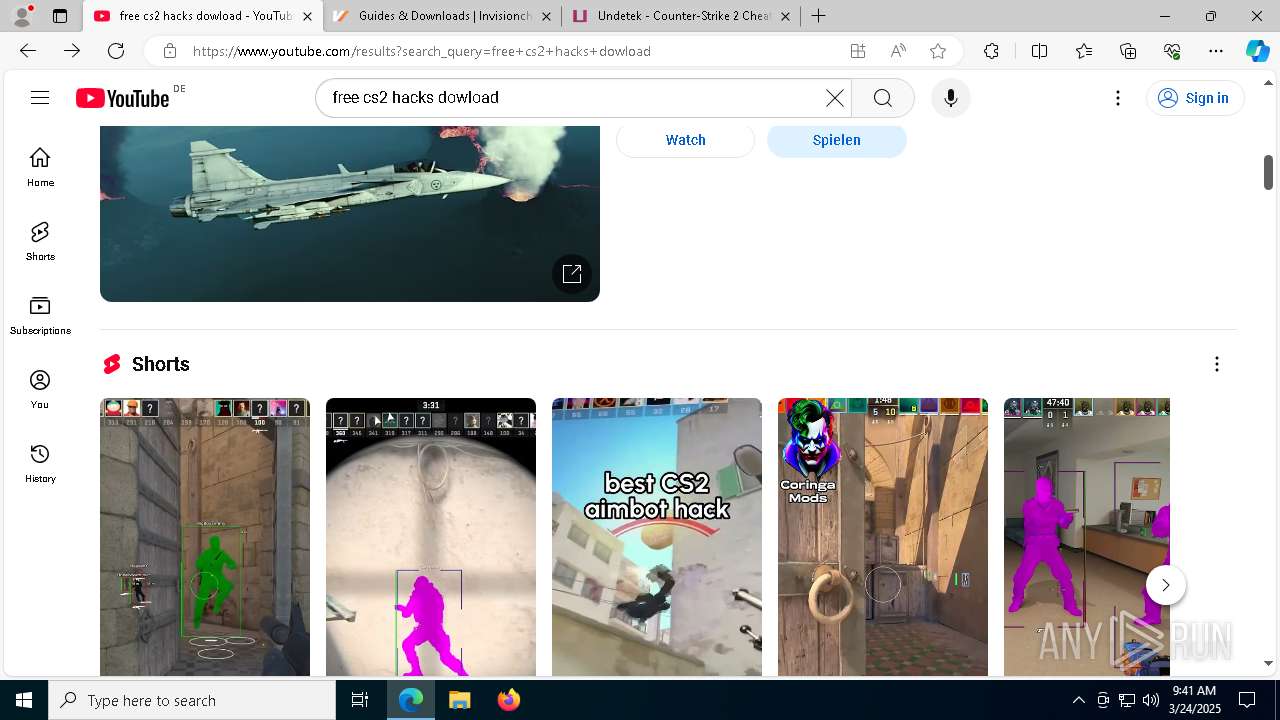Open the volume control in the tray
Image resolution: width=1280 pixels, height=720 pixels.
(1150, 700)
